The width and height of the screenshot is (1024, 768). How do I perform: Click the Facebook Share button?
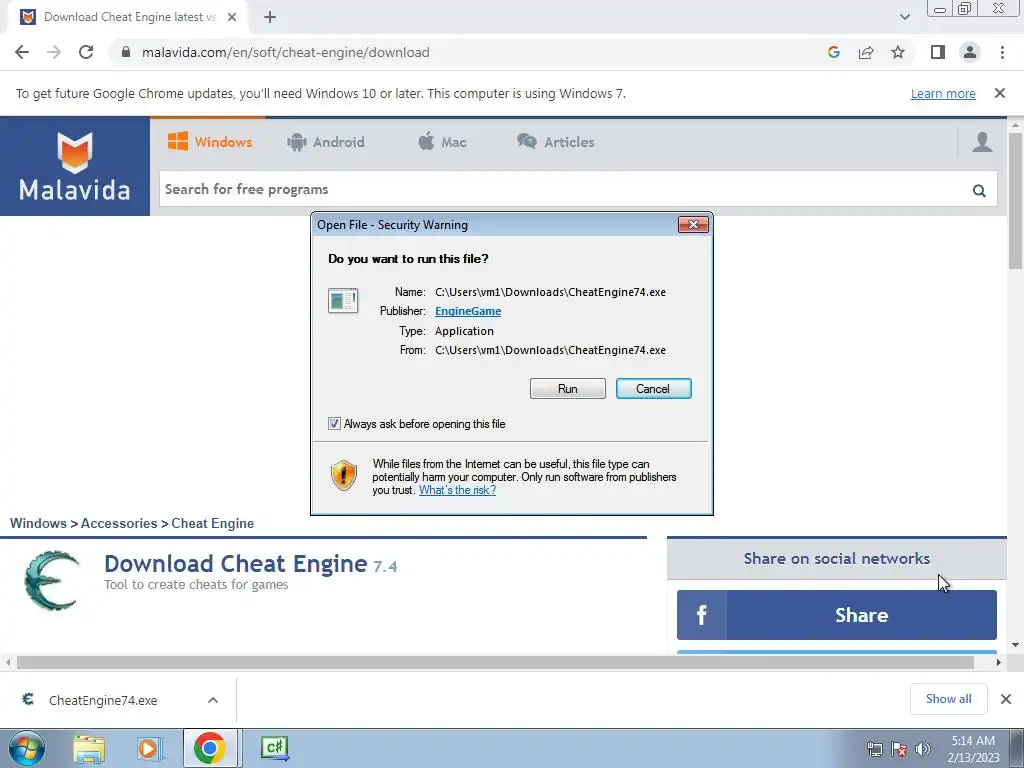(x=837, y=615)
